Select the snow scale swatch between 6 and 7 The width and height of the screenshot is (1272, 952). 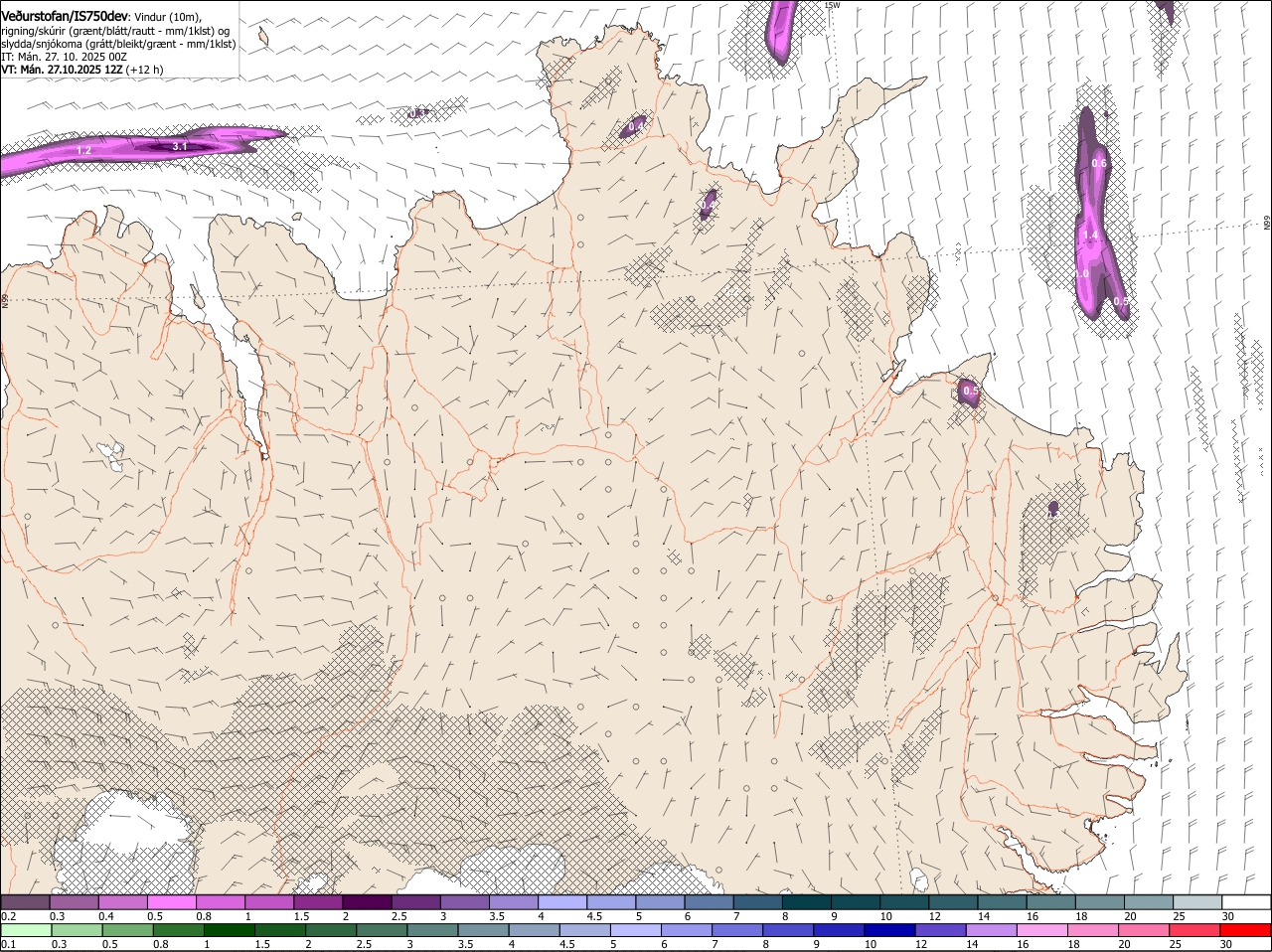[x=710, y=902]
